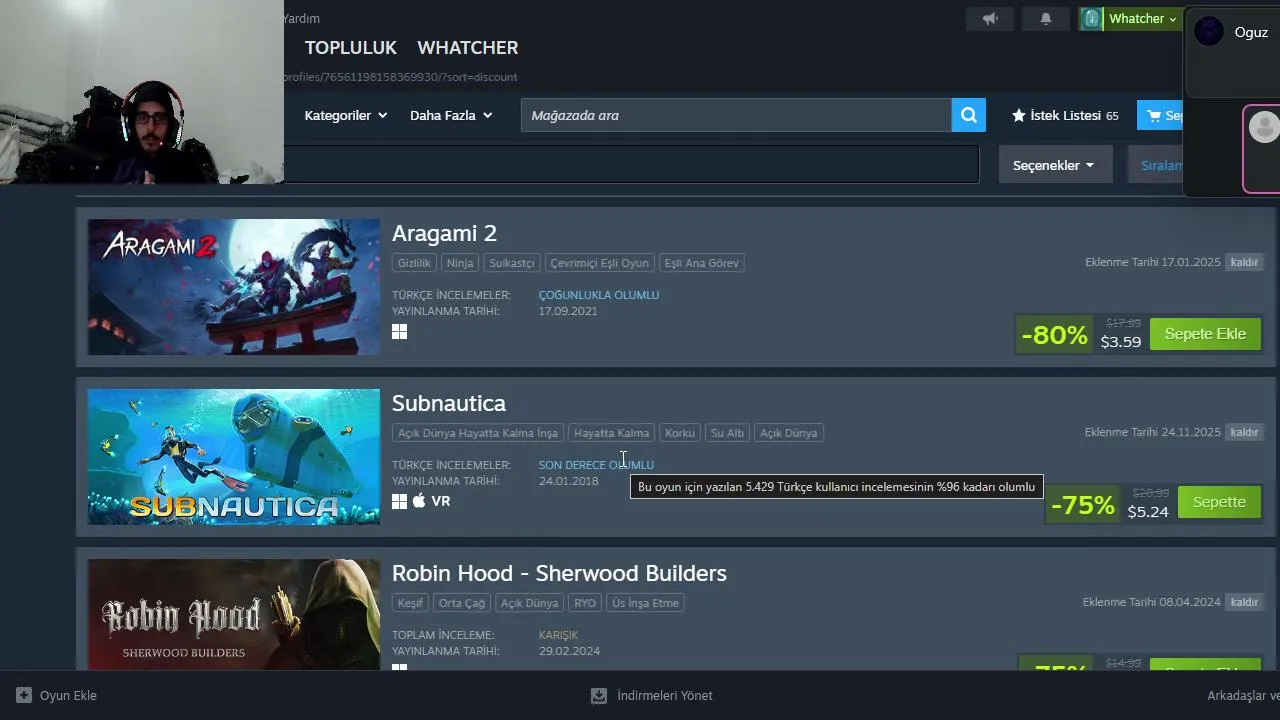Open announcements megaphone icon
Image resolution: width=1280 pixels, height=720 pixels.
(x=990, y=19)
